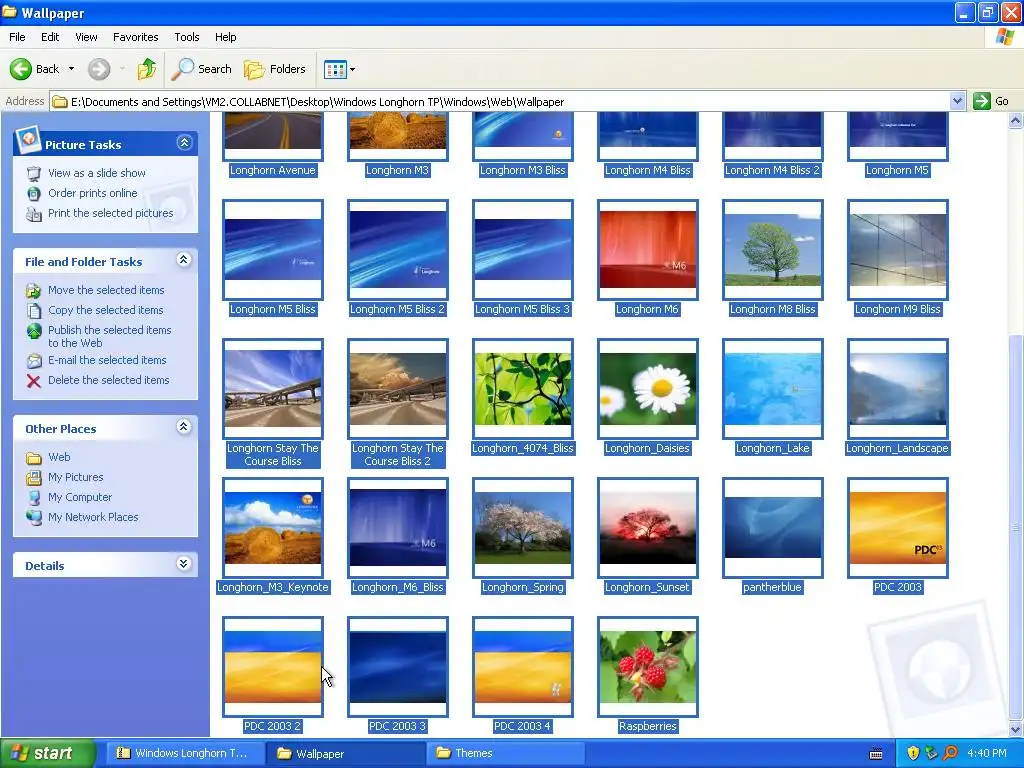Click the scrollbar up arrow
The image size is (1024, 768).
(1015, 120)
